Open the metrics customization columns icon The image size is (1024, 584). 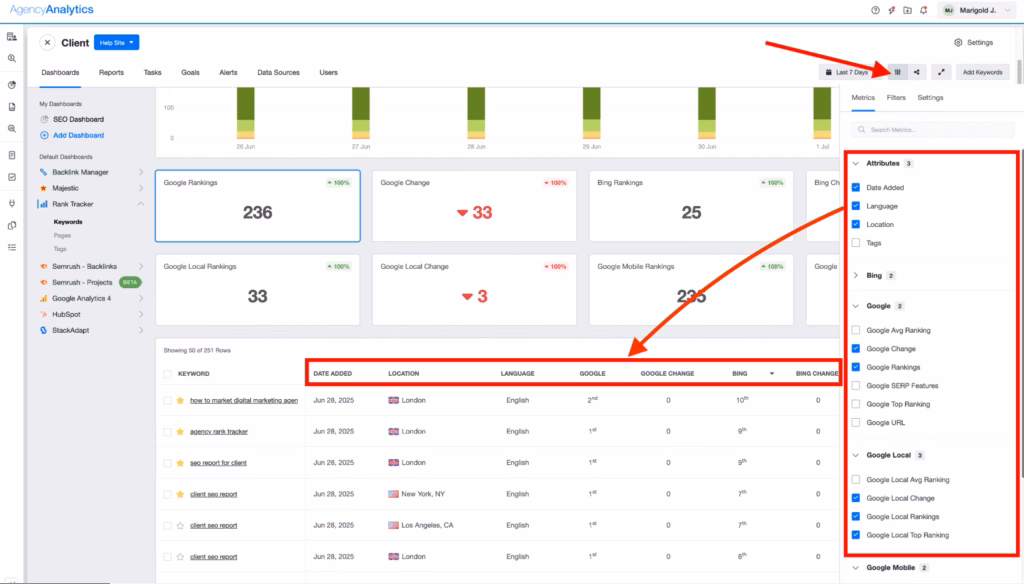click(897, 72)
